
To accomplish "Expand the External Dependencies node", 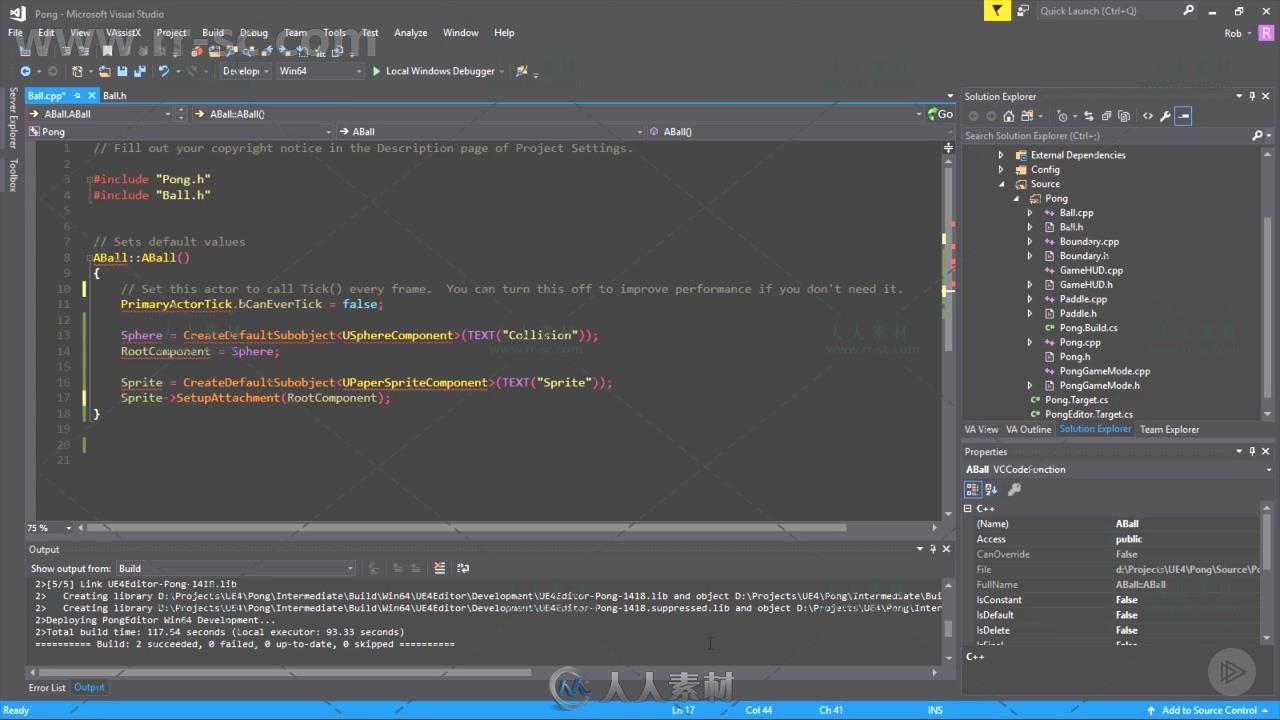I will pyautogui.click(x=1001, y=155).
